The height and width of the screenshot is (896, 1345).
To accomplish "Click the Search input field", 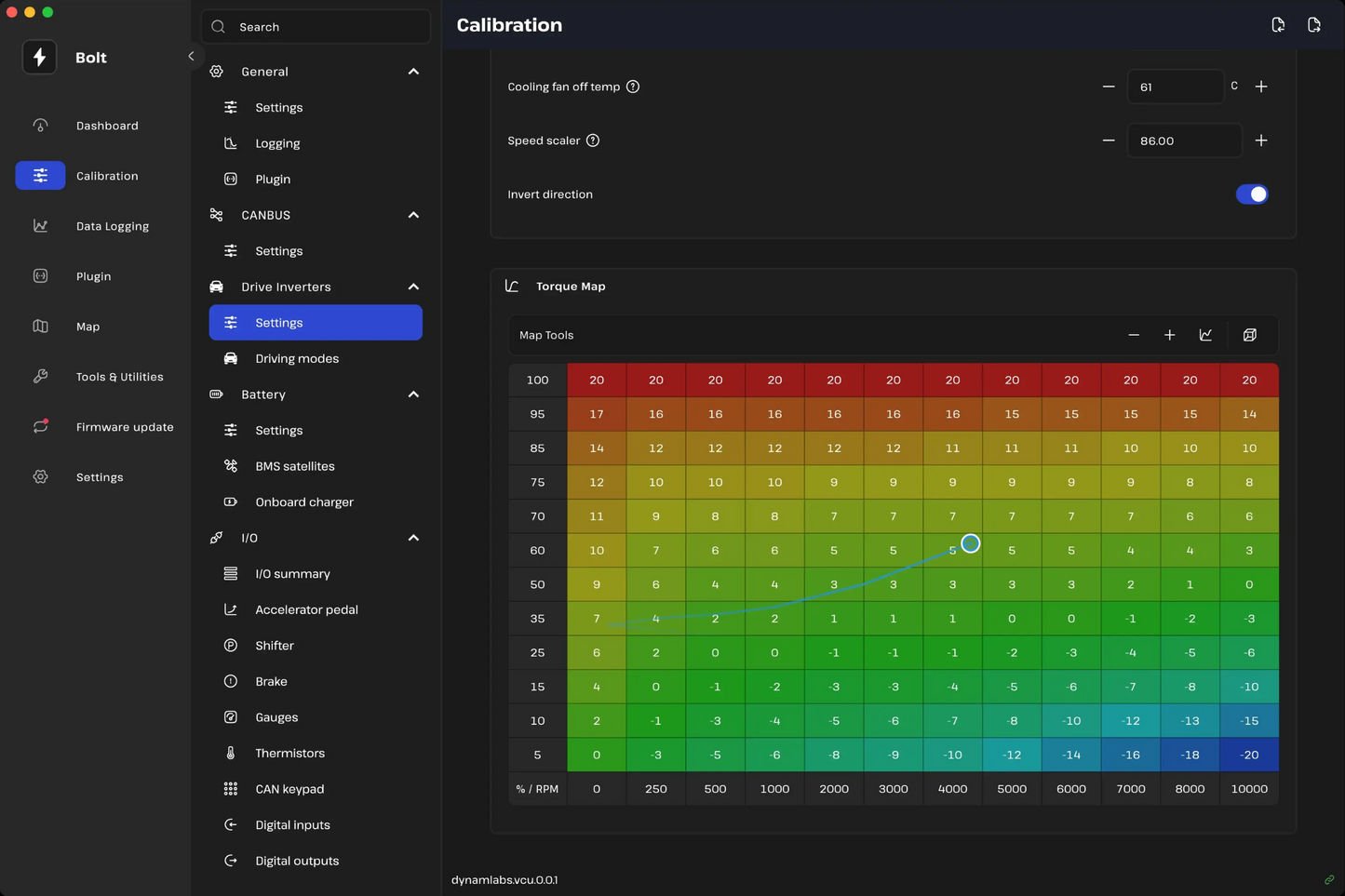I will 316,27.
